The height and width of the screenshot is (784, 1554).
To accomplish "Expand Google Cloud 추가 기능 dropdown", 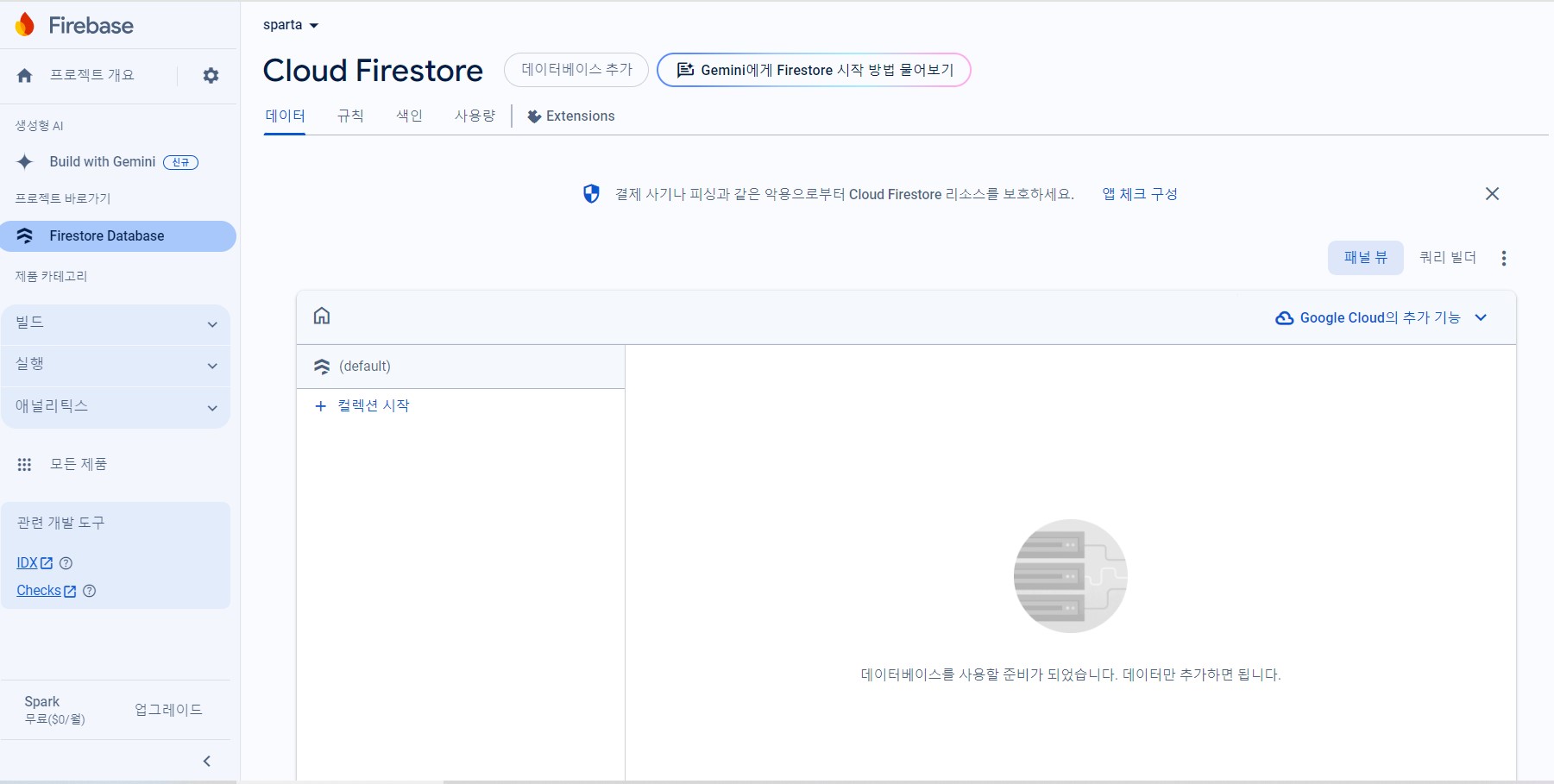I will [x=1381, y=317].
